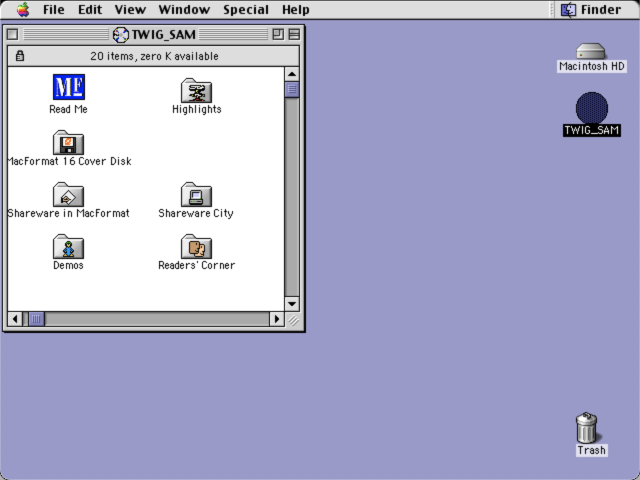Image resolution: width=640 pixels, height=480 pixels.
Task: Click the horizontal scrollbar left arrow
Action: 15,319
